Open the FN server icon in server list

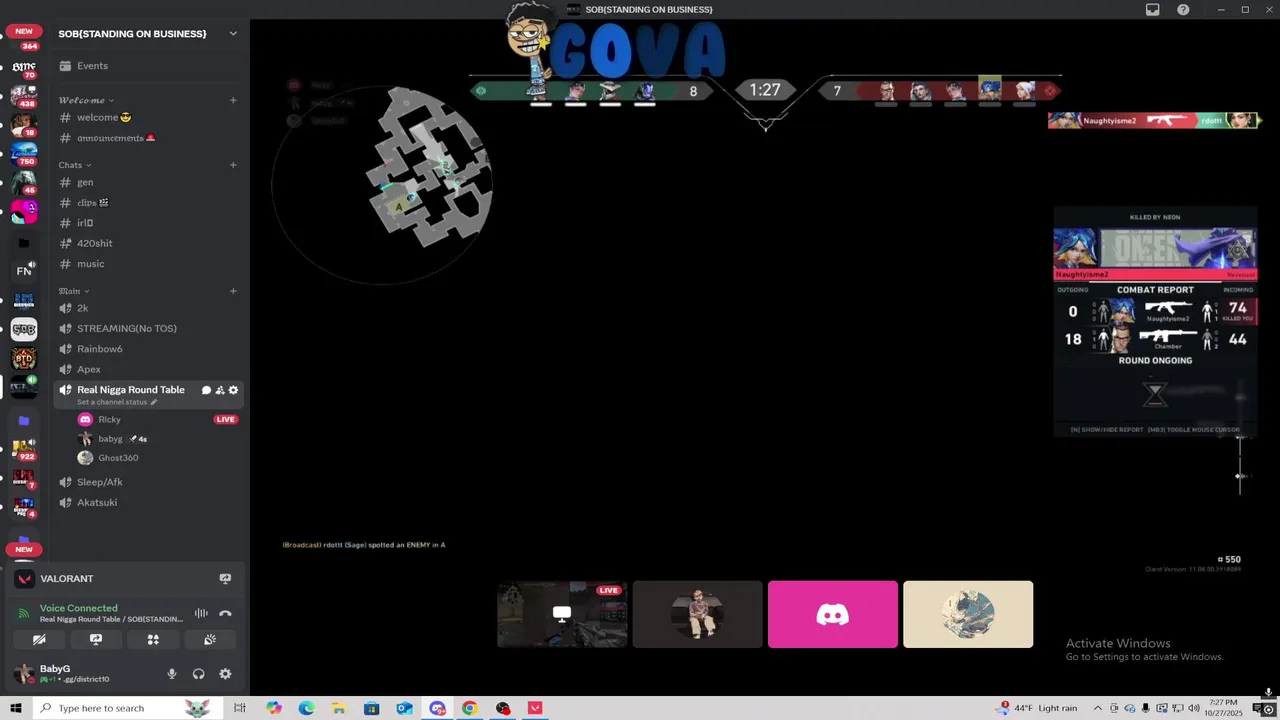click(24, 271)
